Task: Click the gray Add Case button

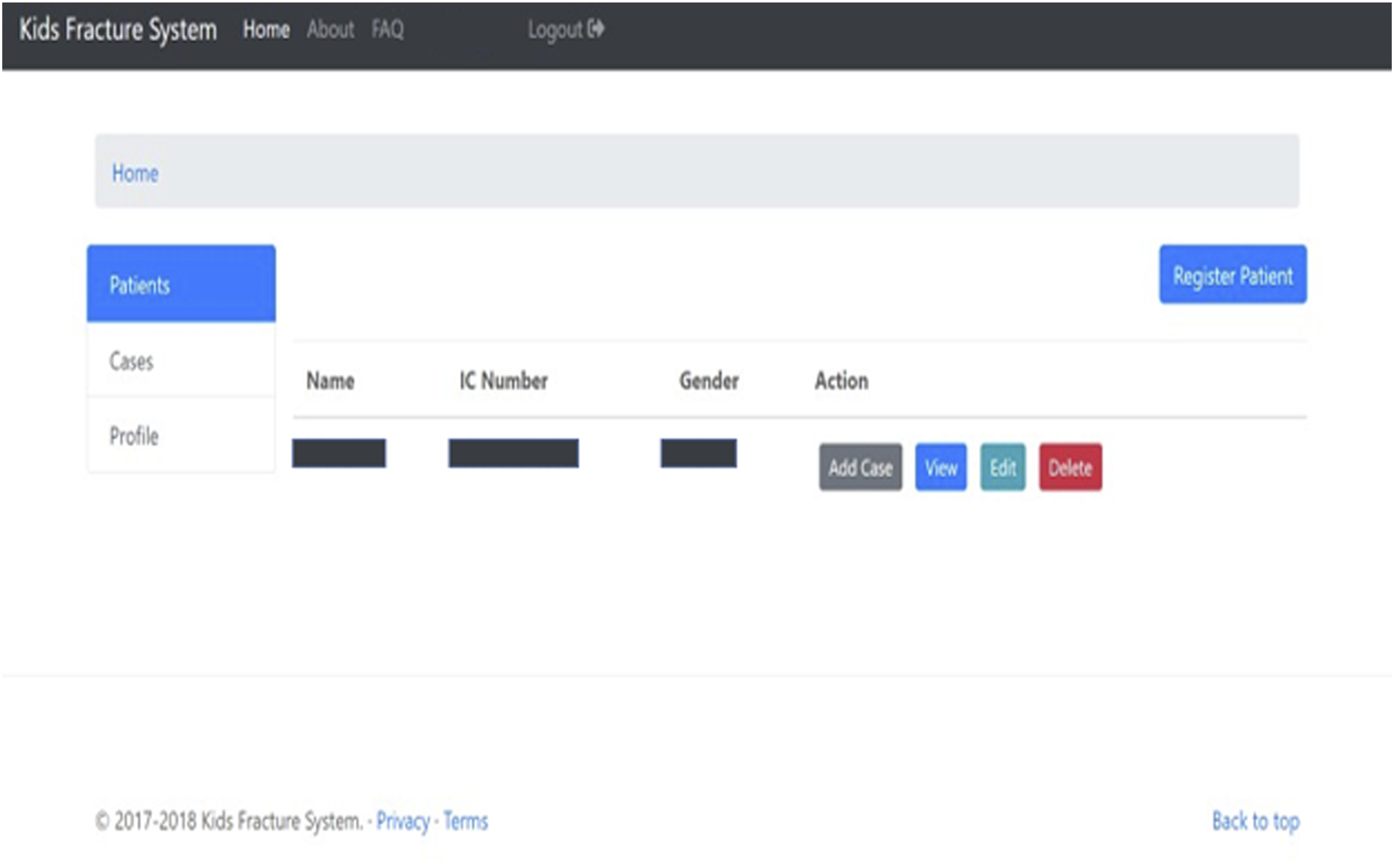Action: pos(860,467)
